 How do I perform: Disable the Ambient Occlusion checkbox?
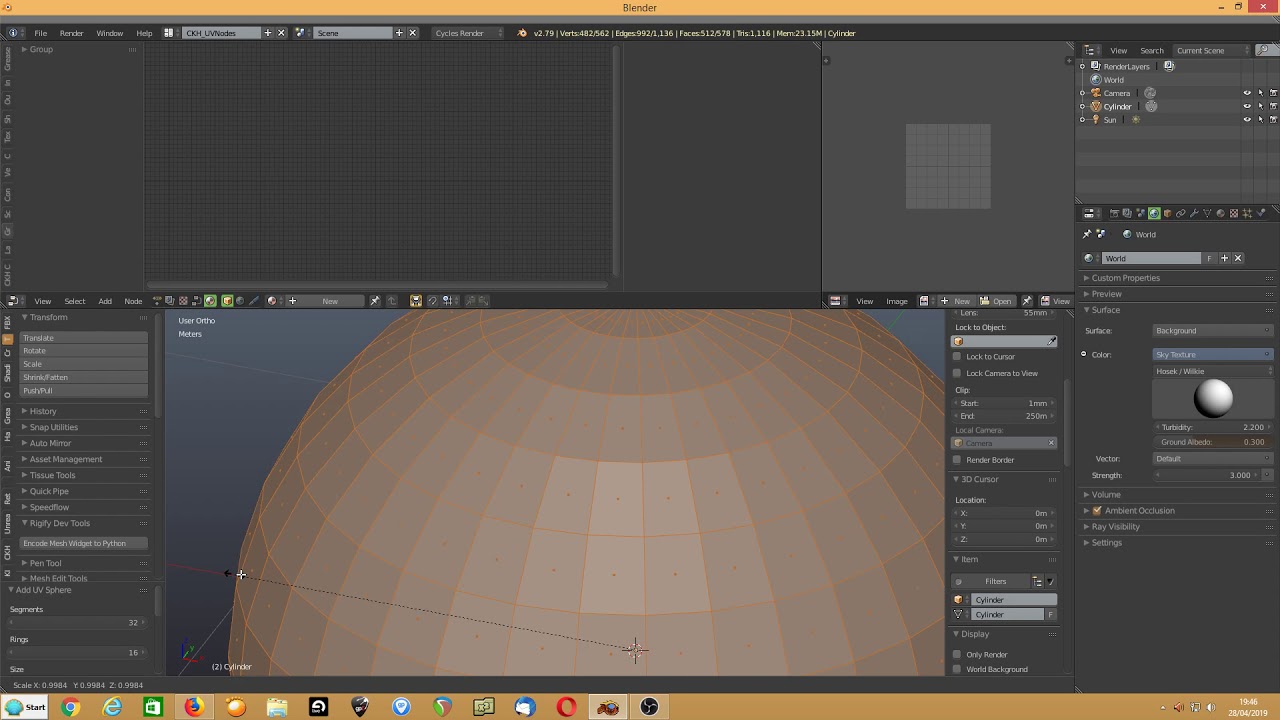click(x=1097, y=511)
